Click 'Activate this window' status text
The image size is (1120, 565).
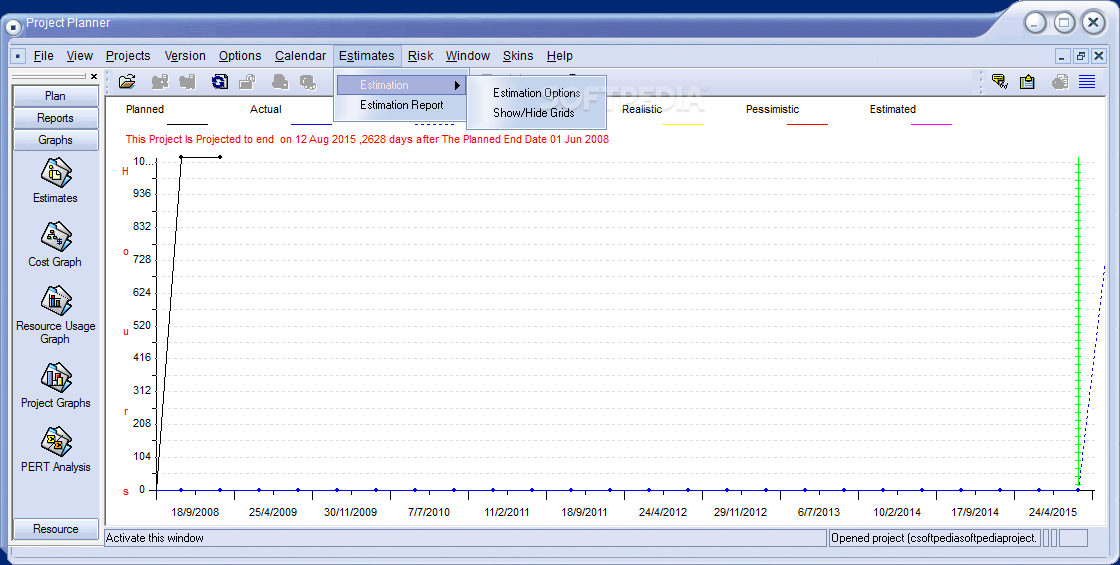tap(154, 538)
